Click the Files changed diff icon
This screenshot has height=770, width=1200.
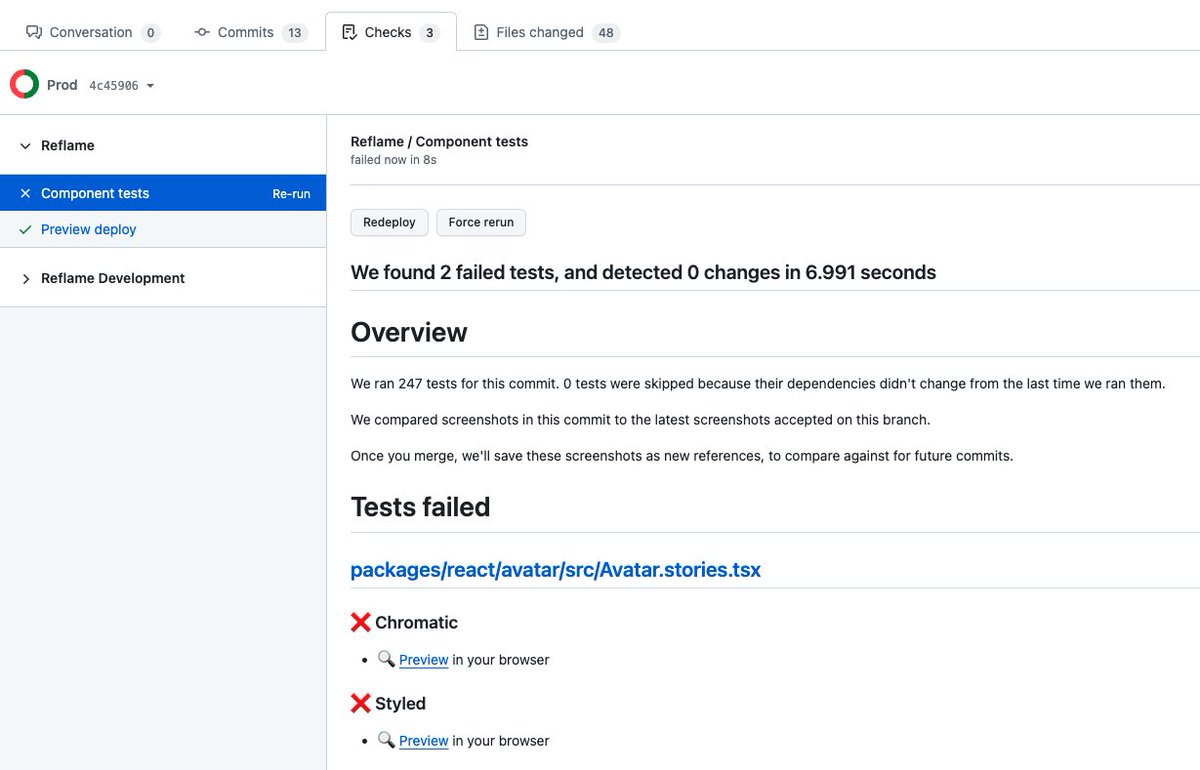[x=481, y=32]
